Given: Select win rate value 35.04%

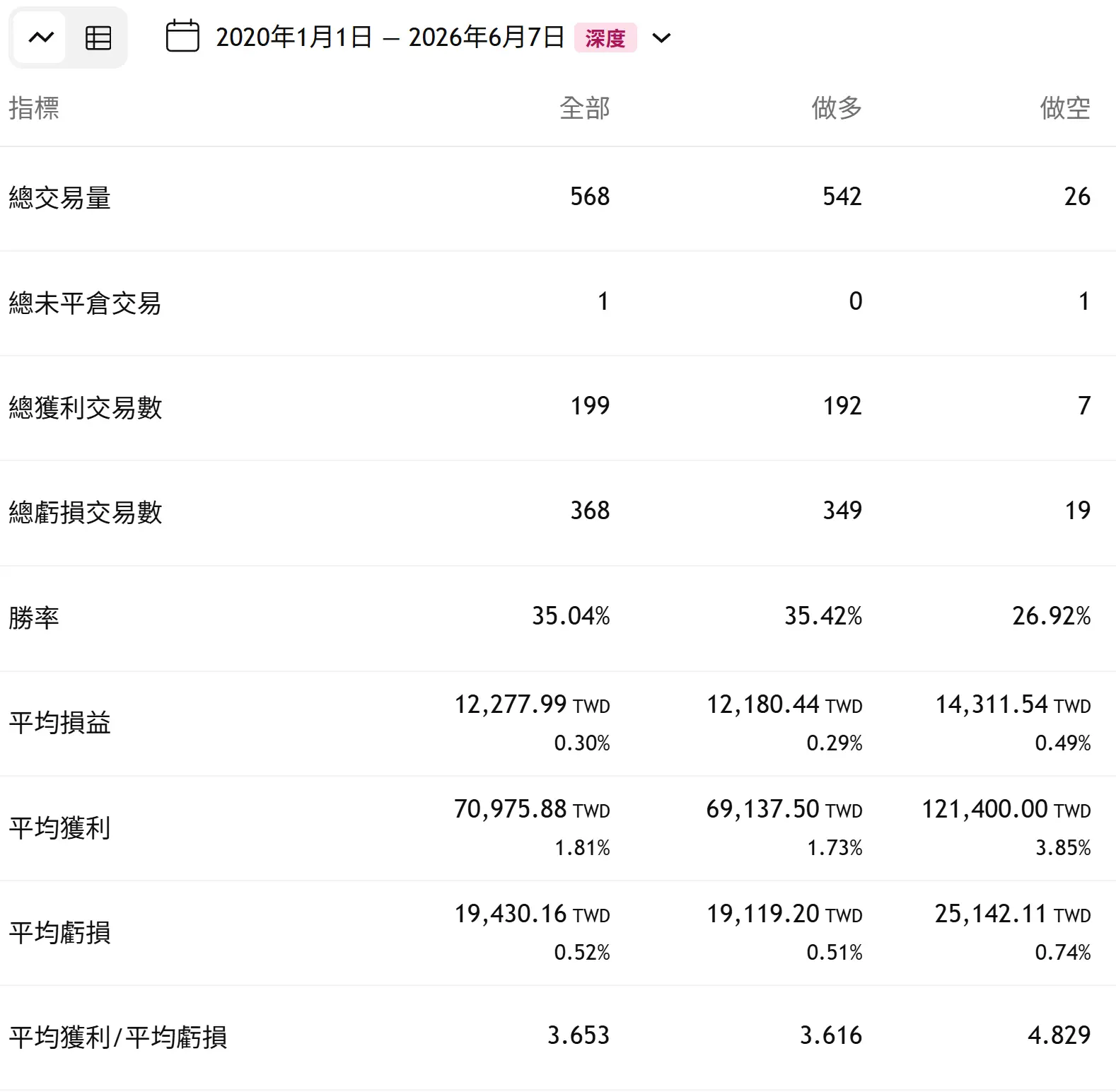Looking at the screenshot, I should tap(571, 616).
